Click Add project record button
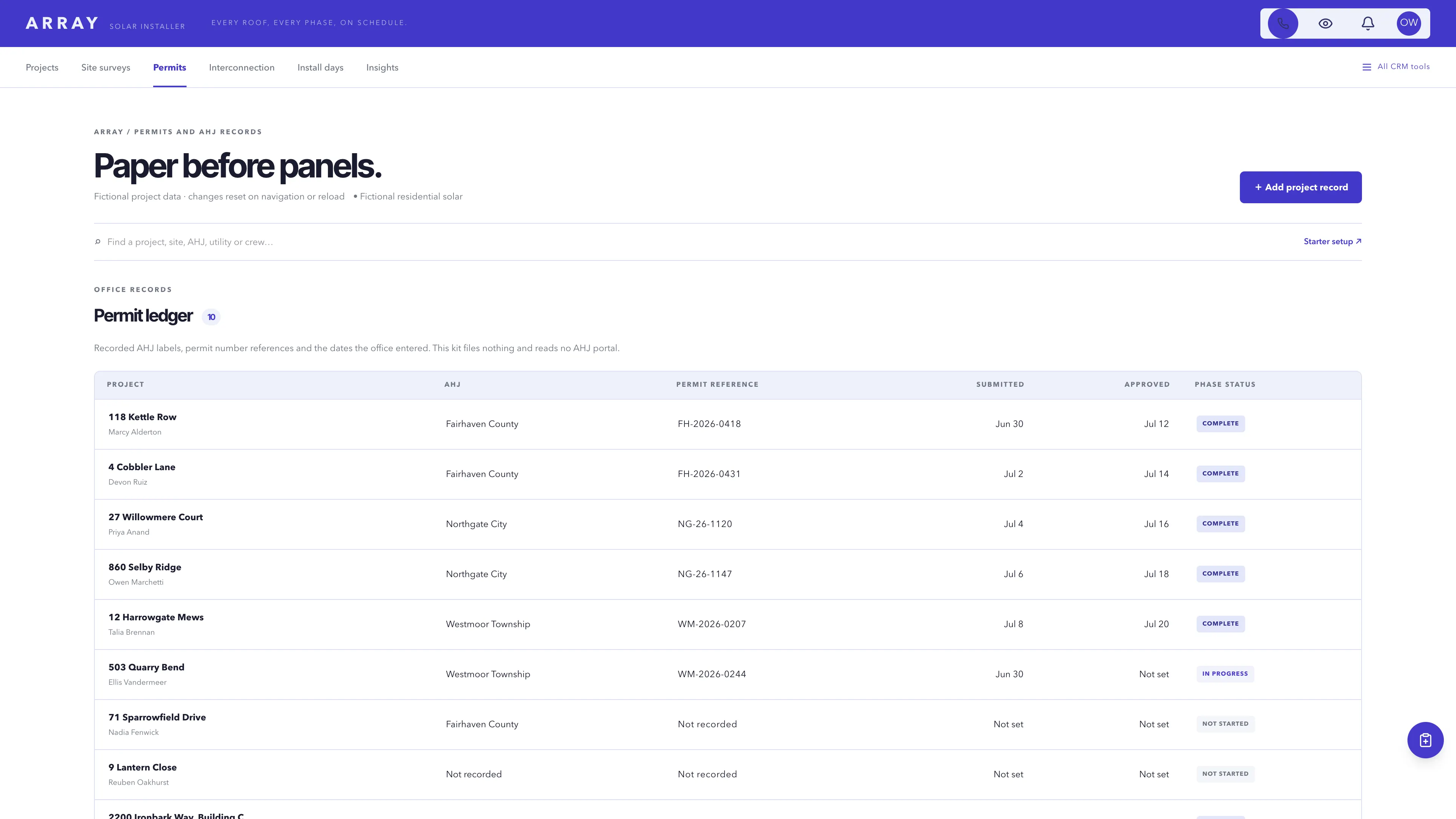The height and width of the screenshot is (819, 1456). click(1301, 187)
